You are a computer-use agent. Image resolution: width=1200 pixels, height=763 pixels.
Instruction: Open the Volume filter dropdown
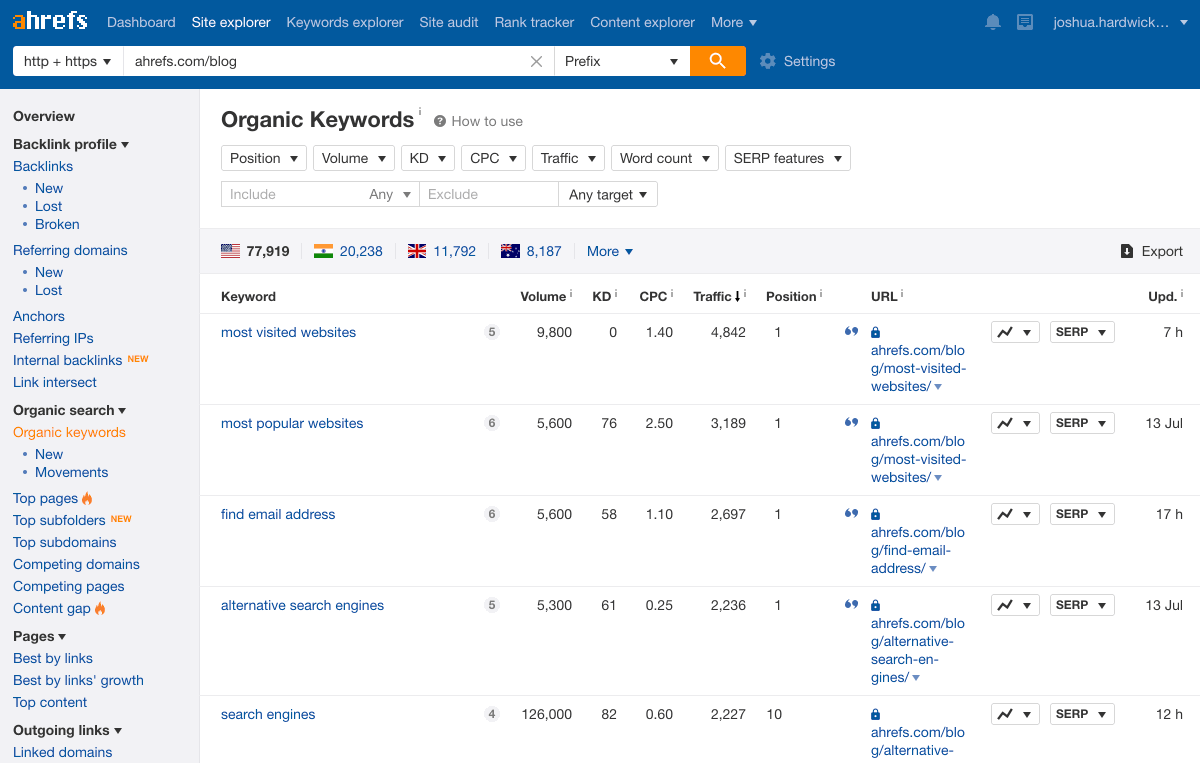point(353,157)
